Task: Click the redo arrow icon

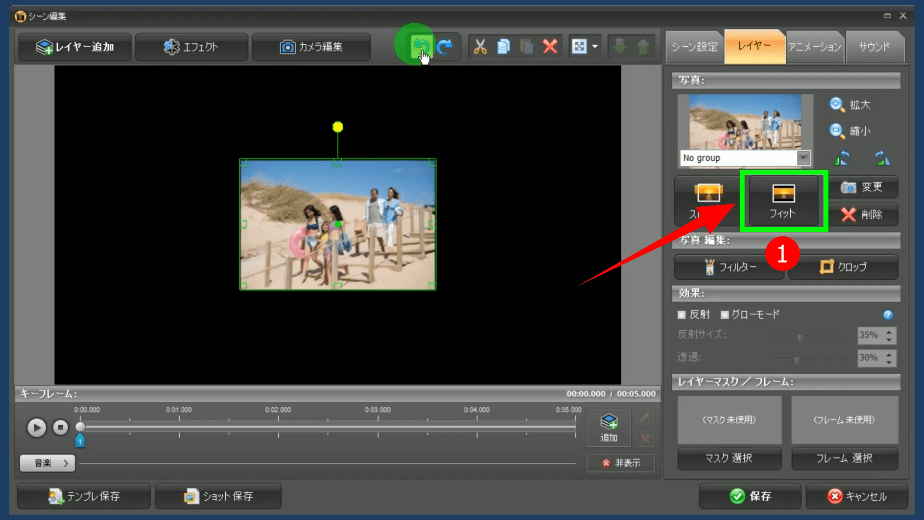Action: pyautogui.click(x=445, y=46)
